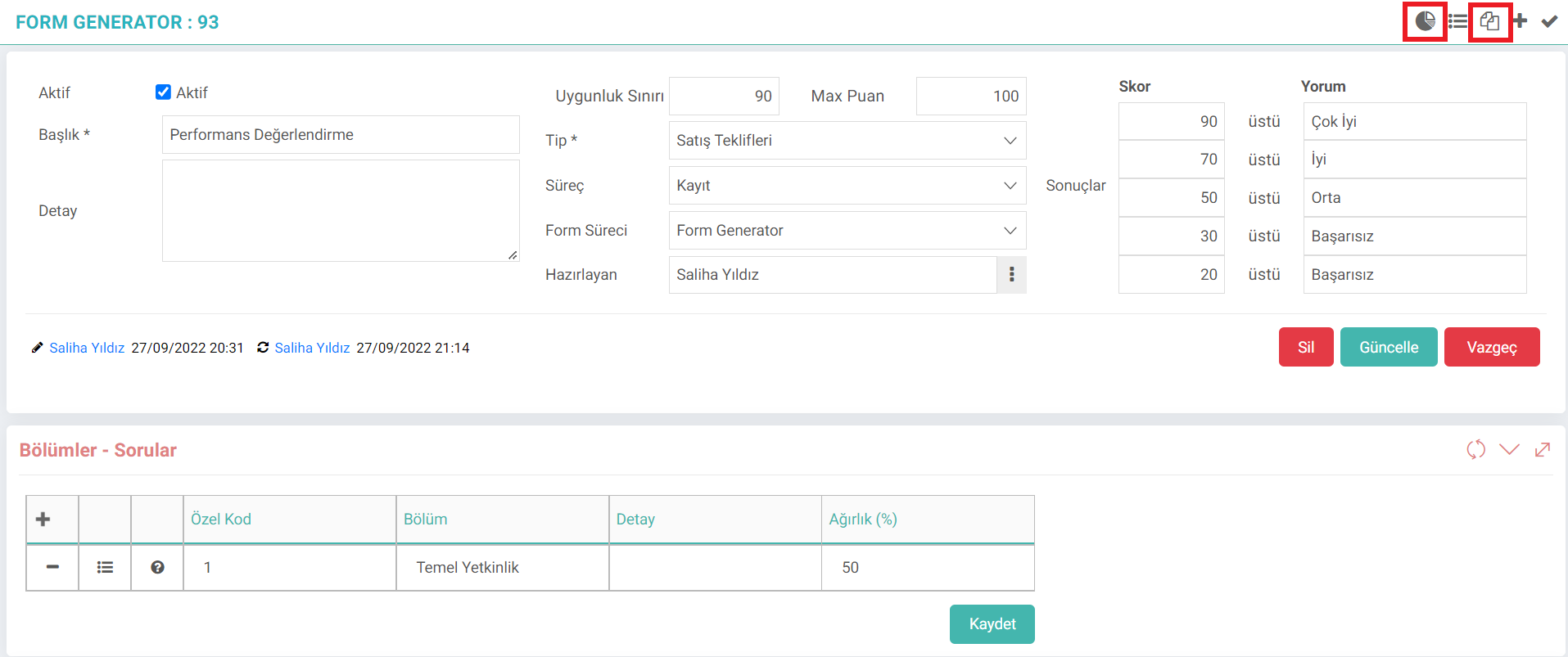
Task: Open list icon of Temel Yetkinlik row
Action: tap(105, 567)
